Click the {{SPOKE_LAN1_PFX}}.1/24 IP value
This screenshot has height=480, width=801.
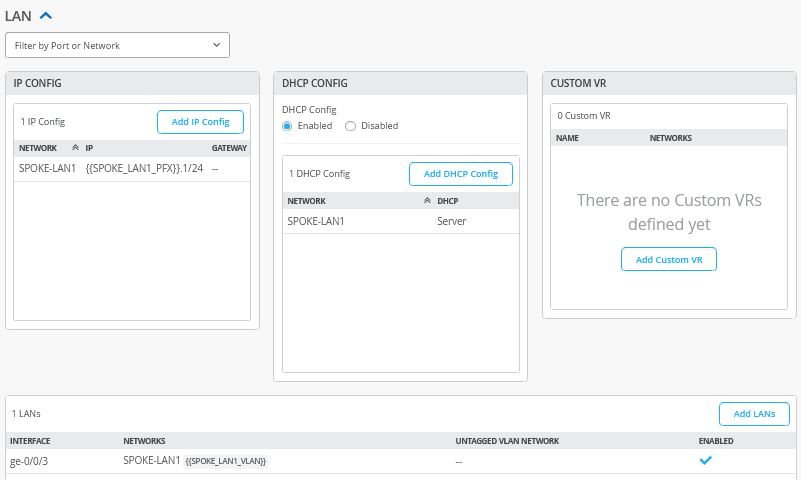(x=144, y=169)
